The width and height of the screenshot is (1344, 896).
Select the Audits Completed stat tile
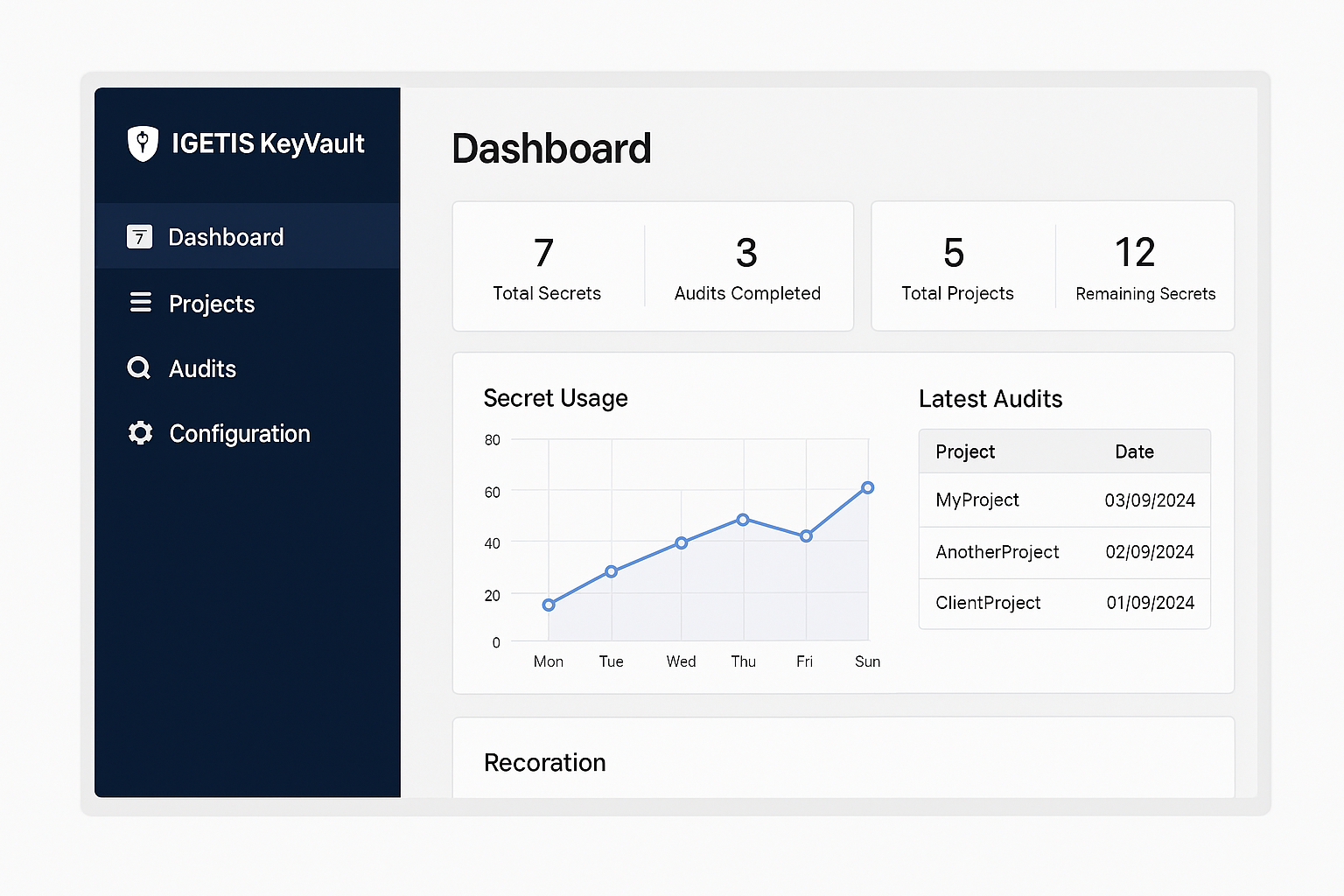[x=747, y=268]
